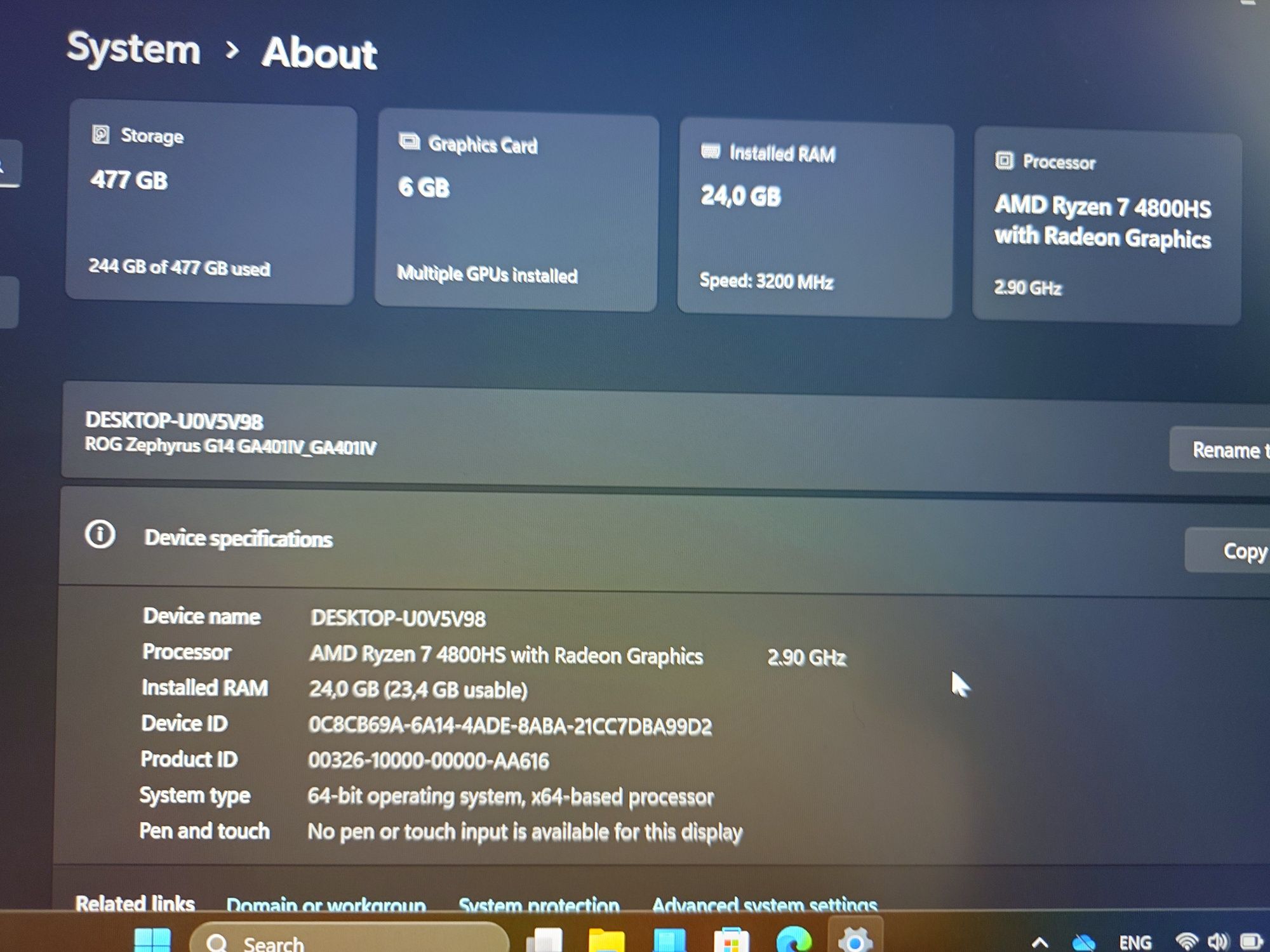Open Task View from the taskbar
Viewport: 1270px width, 952px height.
click(x=545, y=940)
